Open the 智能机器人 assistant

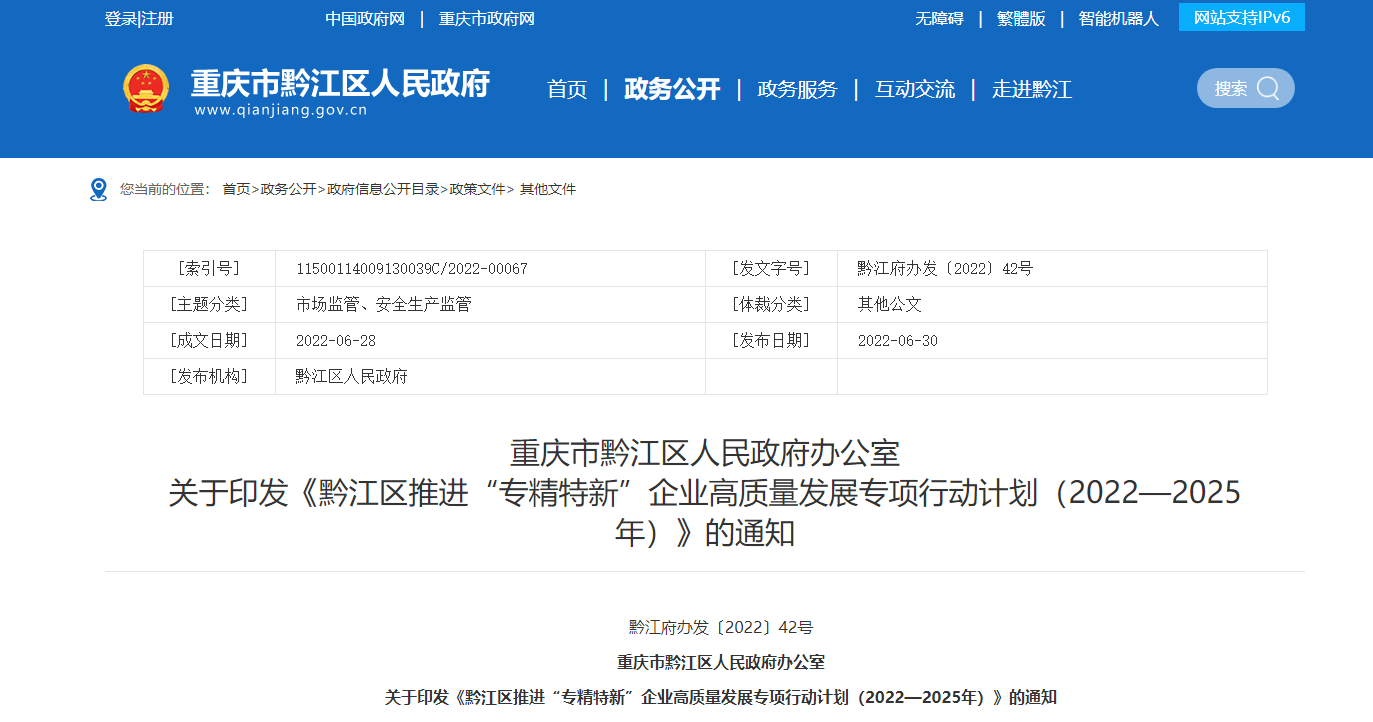tap(1118, 19)
